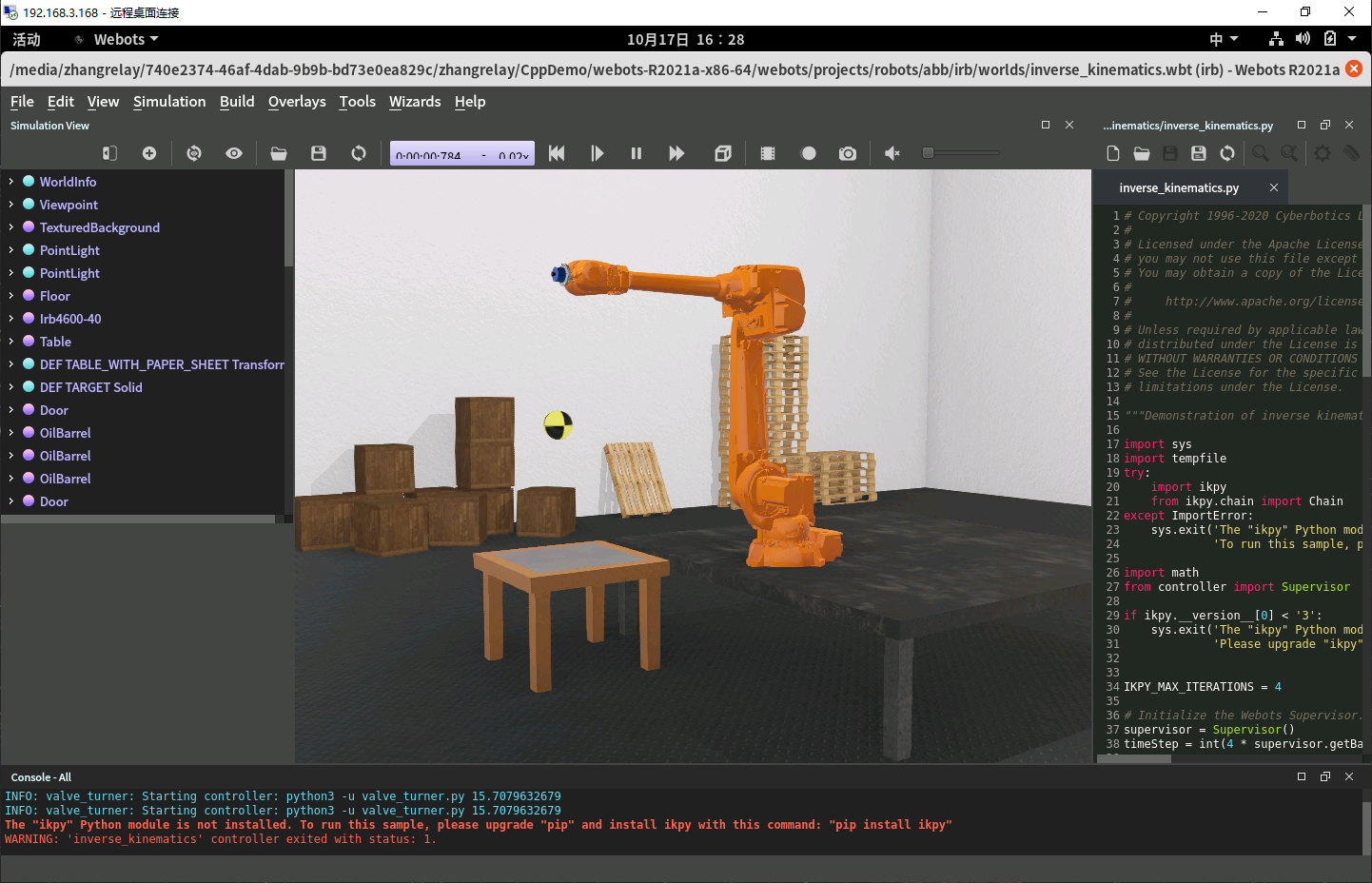Image resolution: width=1372 pixels, height=883 pixels.
Task: Clean the build with brush icon
Action: pyautogui.click(x=1351, y=153)
